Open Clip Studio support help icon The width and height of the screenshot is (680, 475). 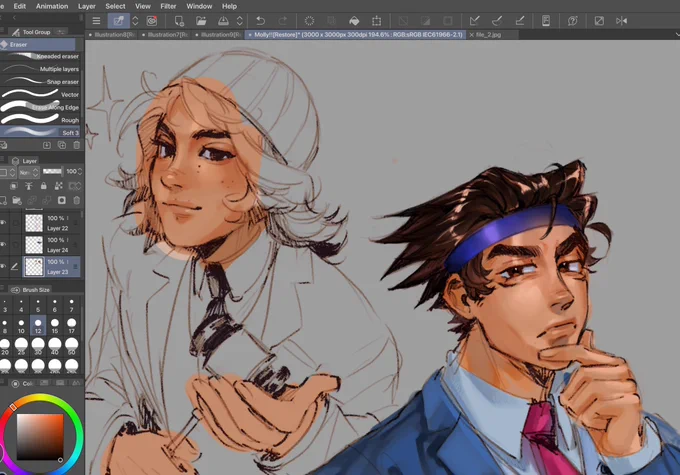tap(572, 21)
